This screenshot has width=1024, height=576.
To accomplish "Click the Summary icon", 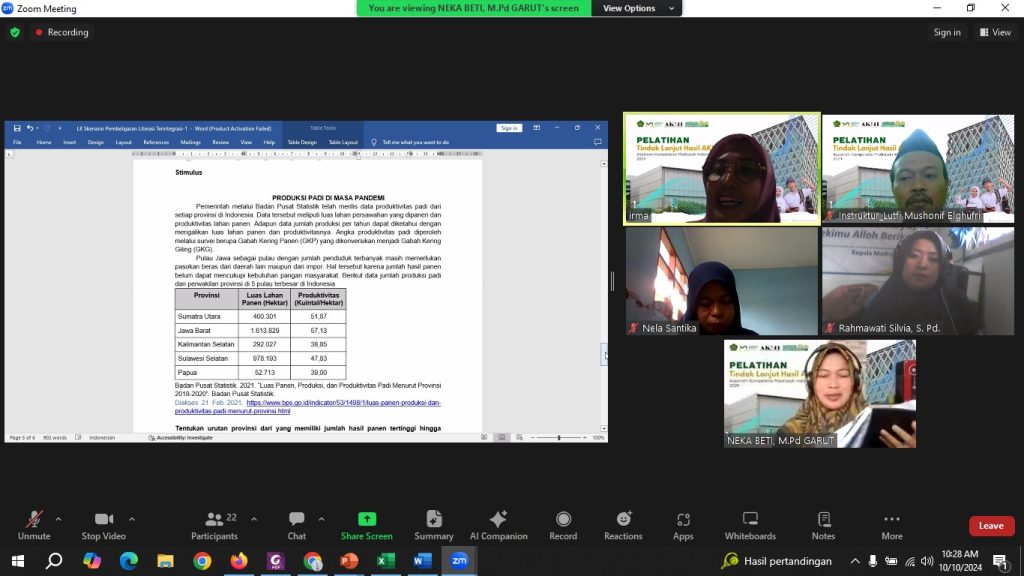I will (433, 523).
